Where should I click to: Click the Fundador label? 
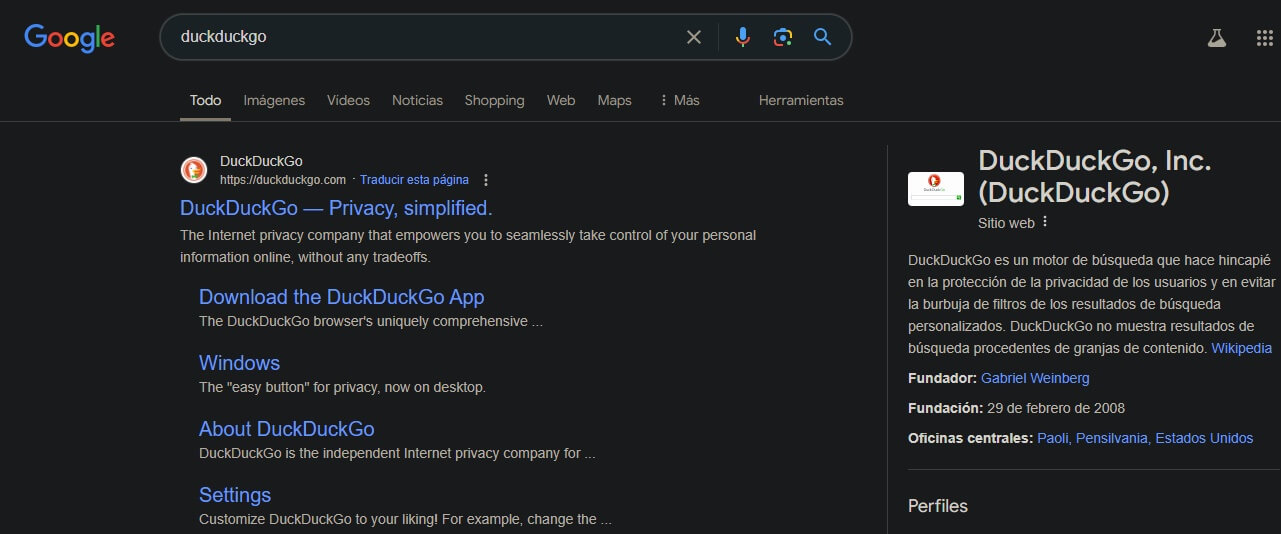[x=942, y=378]
